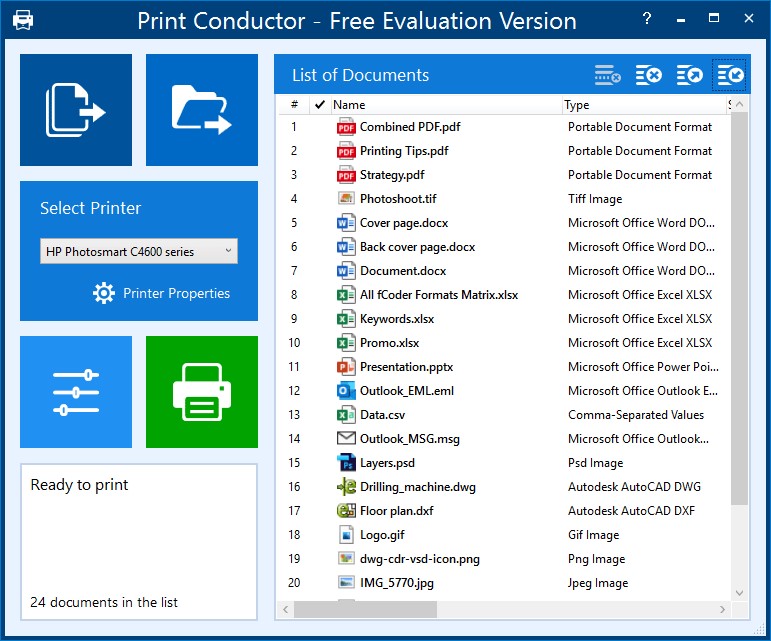Screen dimensions: 771x641
Task: Select the Presentation.pptx list item
Action: pyautogui.click(x=406, y=367)
